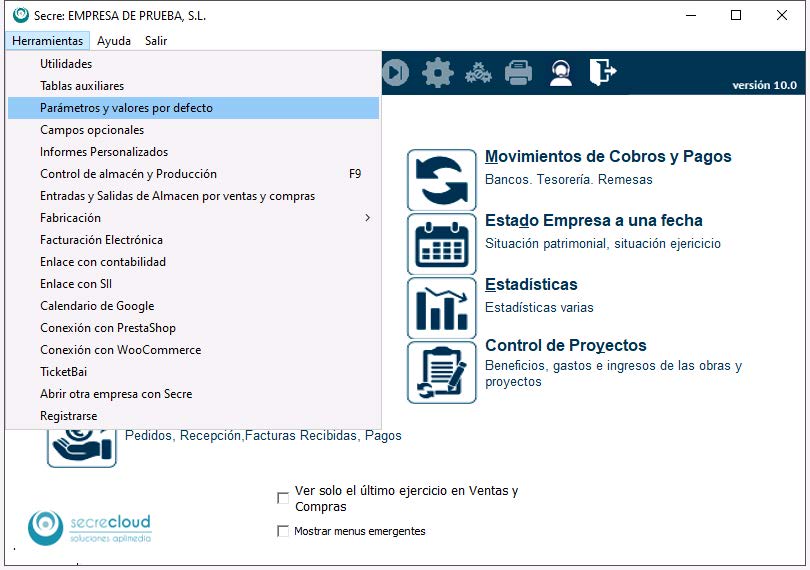This screenshot has height=570, width=810.
Task: Click the Facturación Electrónica menu entry
Action: point(101,240)
